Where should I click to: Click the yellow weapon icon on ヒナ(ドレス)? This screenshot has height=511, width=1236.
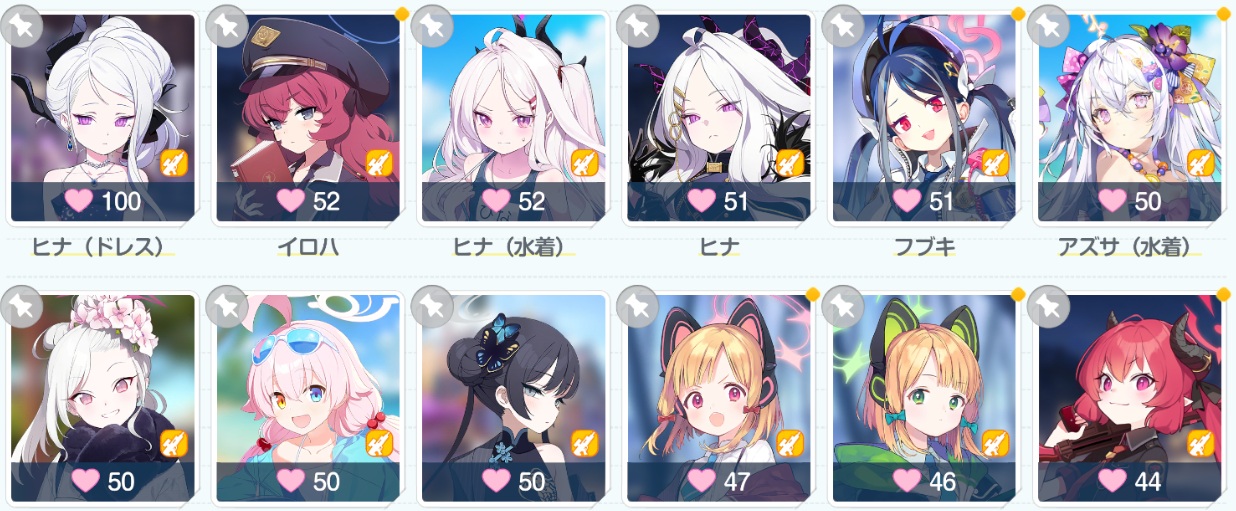click(x=174, y=162)
